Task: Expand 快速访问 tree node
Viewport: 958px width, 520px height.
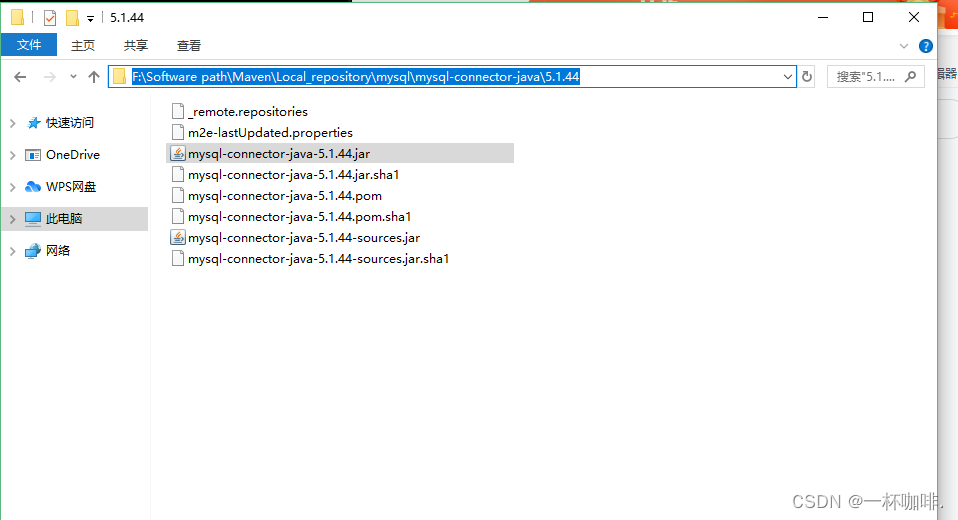Action: 13,123
